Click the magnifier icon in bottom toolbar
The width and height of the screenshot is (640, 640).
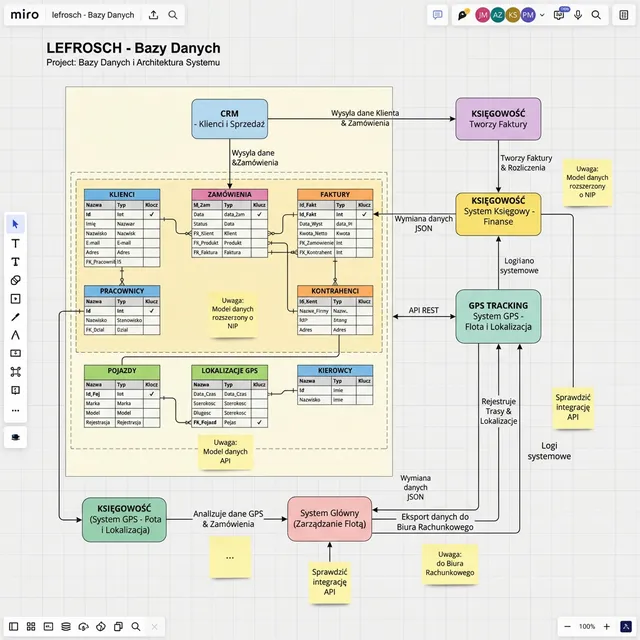click(136, 626)
